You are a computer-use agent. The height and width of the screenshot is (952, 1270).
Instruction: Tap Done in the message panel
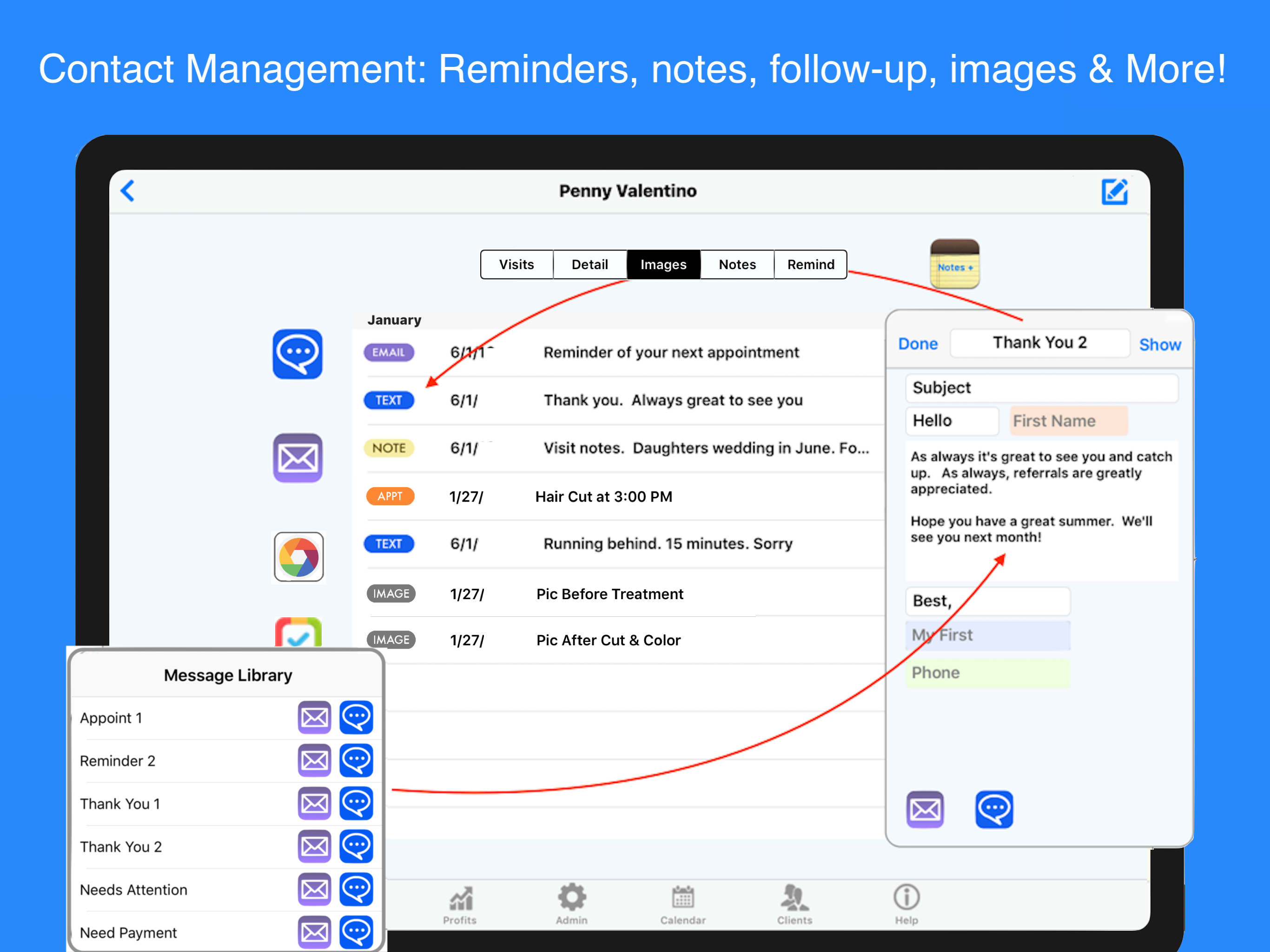pos(918,344)
